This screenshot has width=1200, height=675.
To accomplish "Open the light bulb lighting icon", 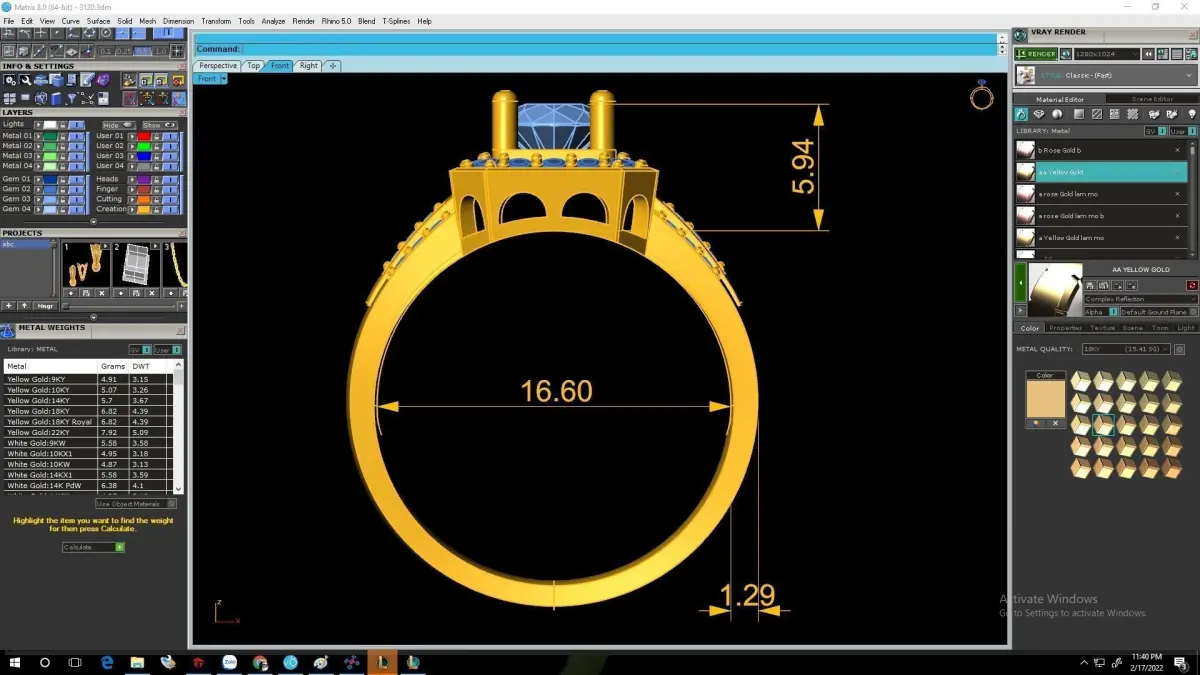I will 1192,114.
